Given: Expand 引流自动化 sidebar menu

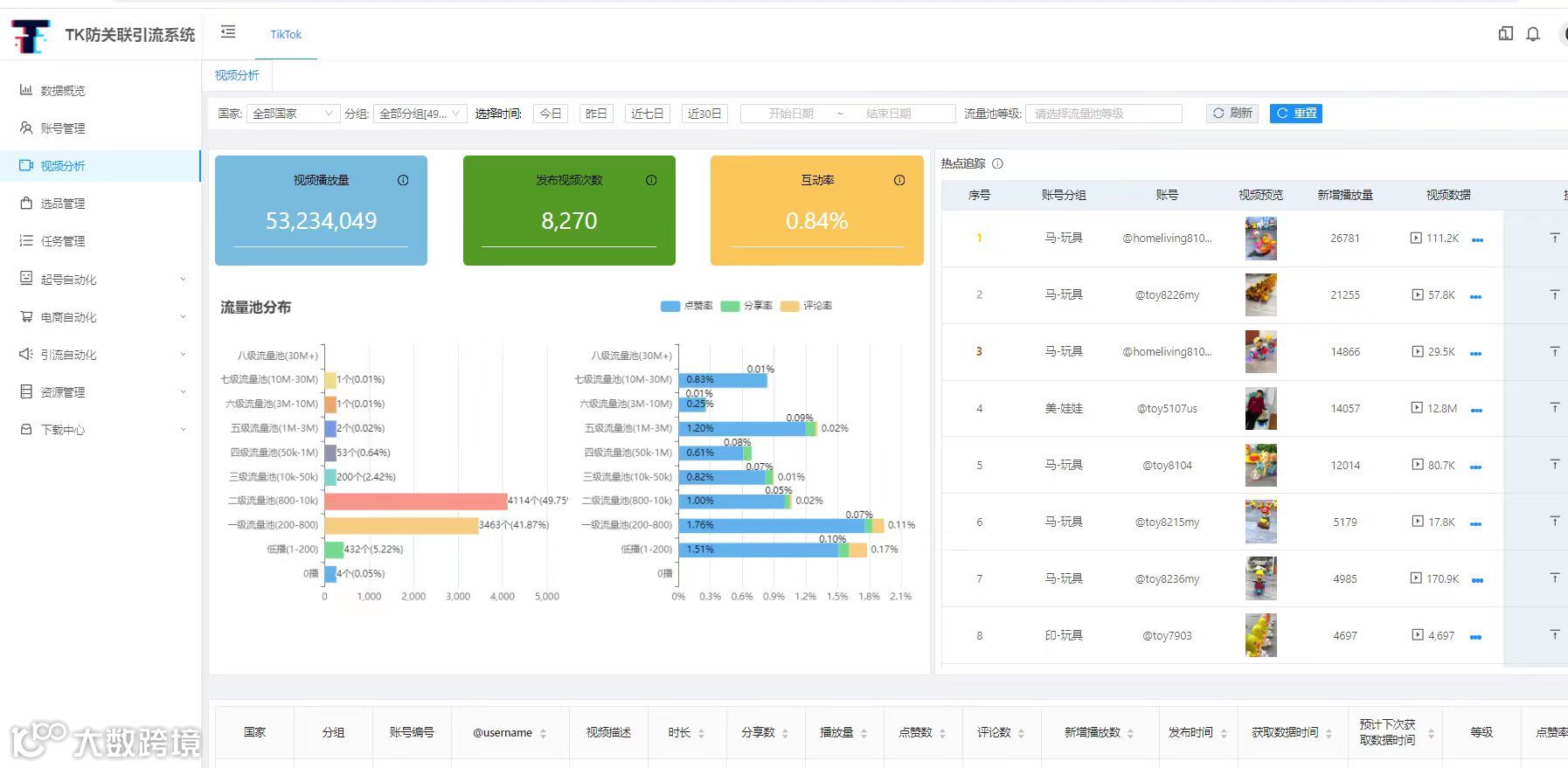Looking at the screenshot, I should click(x=101, y=355).
